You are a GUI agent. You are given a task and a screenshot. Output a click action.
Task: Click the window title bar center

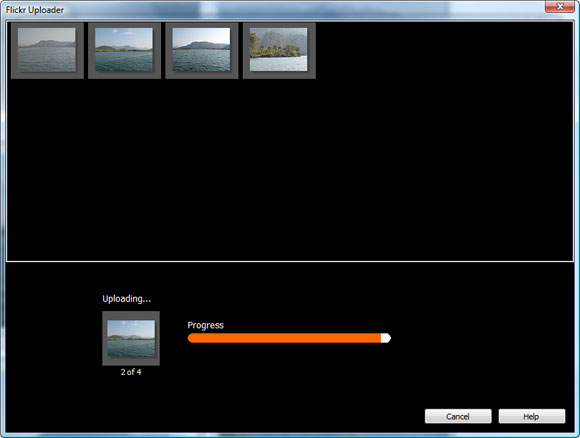coord(290,10)
